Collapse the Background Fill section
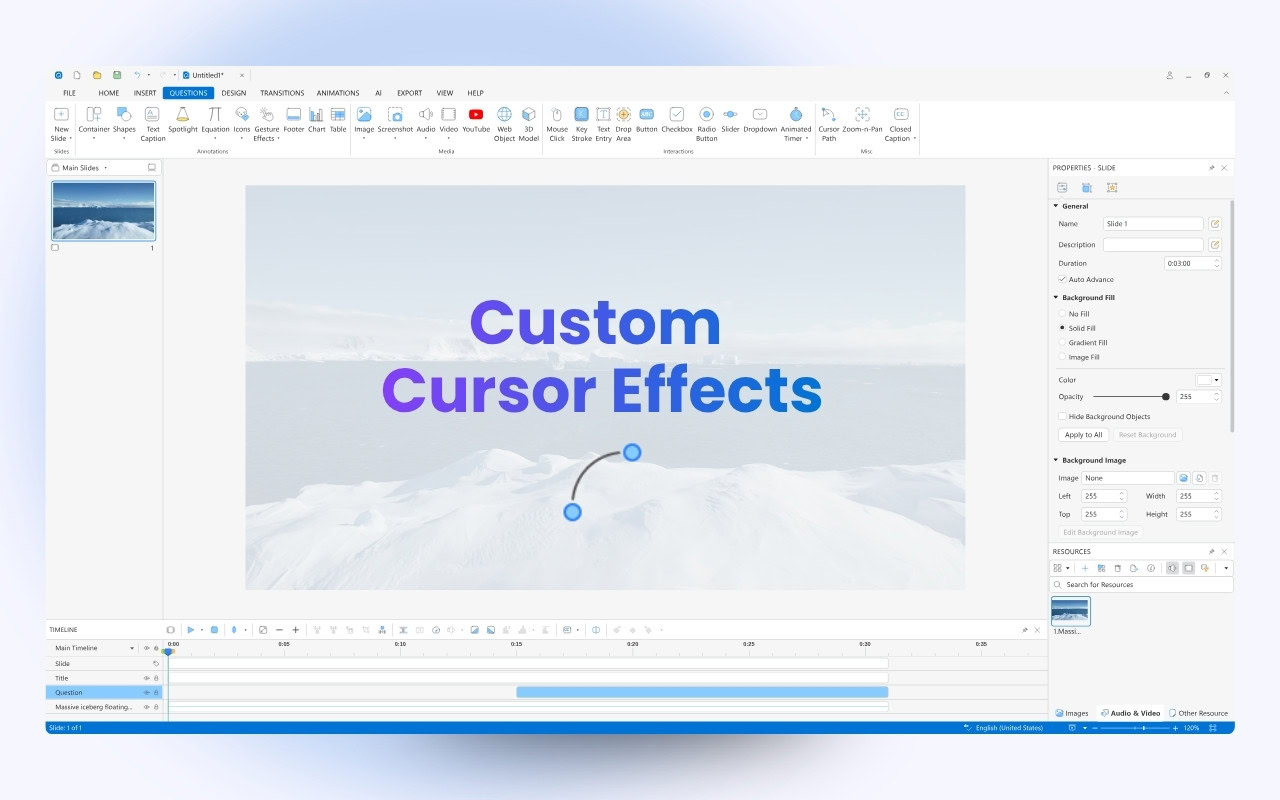This screenshot has width=1280, height=800. coord(1055,297)
